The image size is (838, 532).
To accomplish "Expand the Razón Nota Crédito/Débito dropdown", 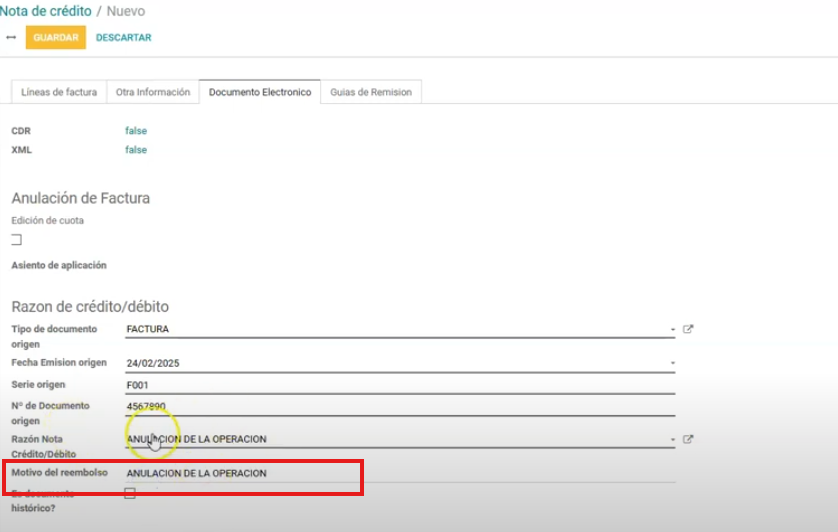I will point(673,439).
